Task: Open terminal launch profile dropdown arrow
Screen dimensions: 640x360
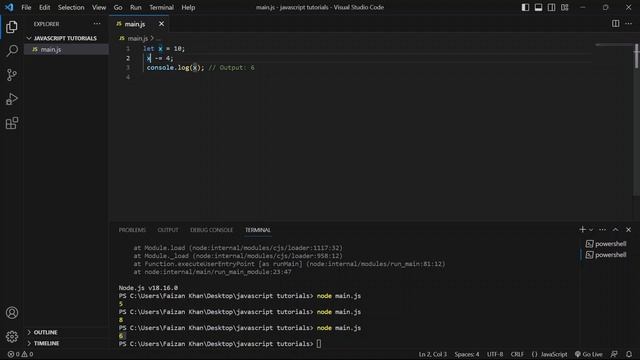Action: (591, 230)
